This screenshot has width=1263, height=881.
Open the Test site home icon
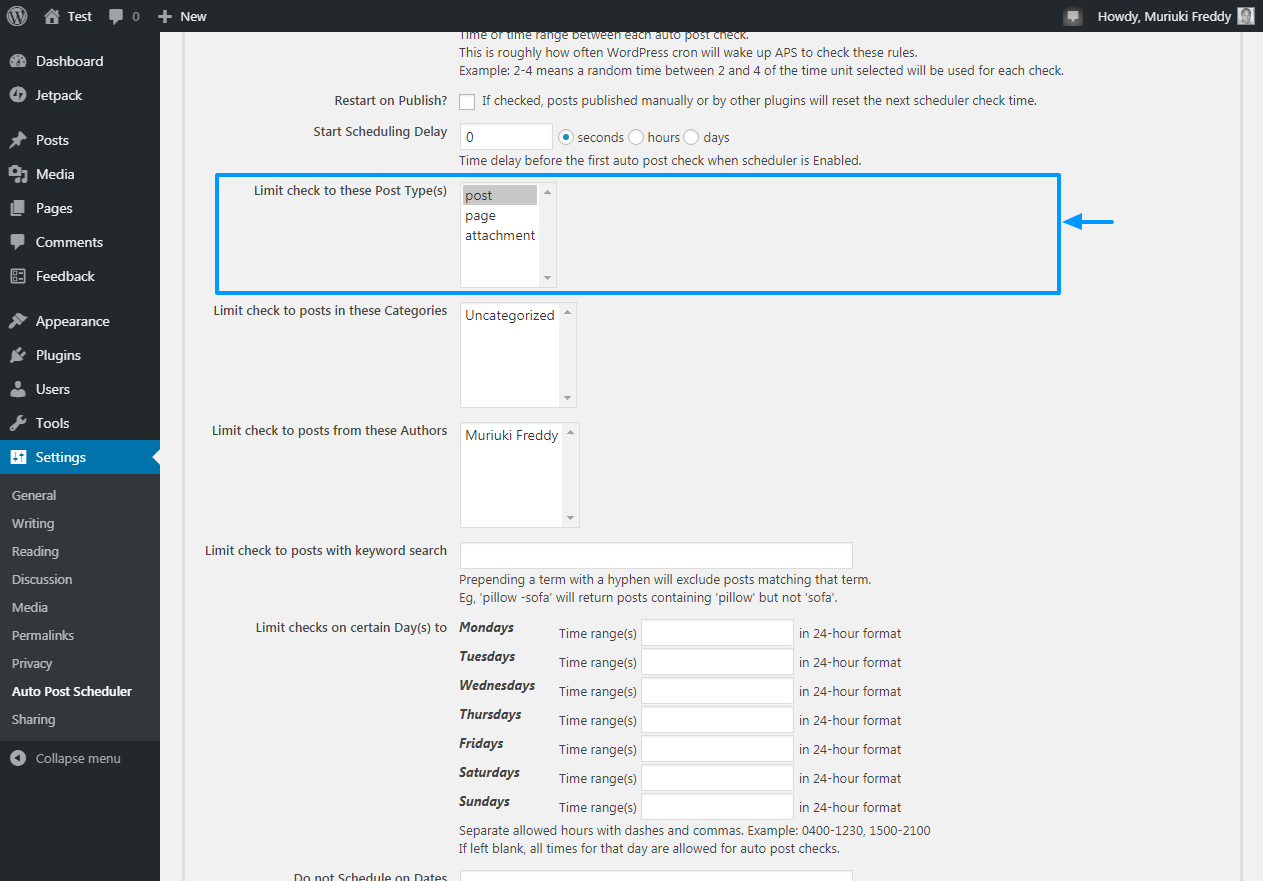[x=52, y=16]
